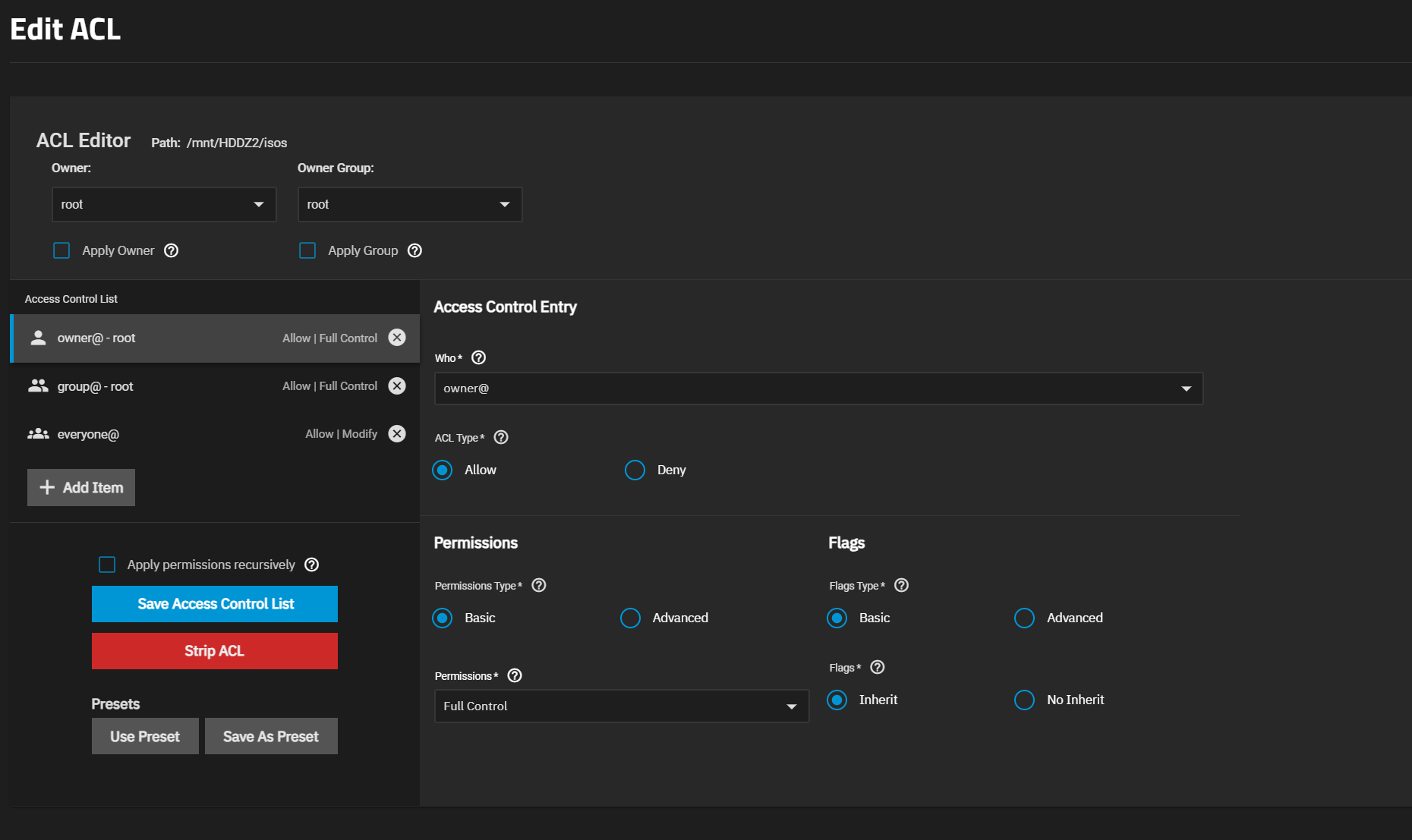Check Apply permissions recursively
1412x840 pixels.
(x=107, y=564)
